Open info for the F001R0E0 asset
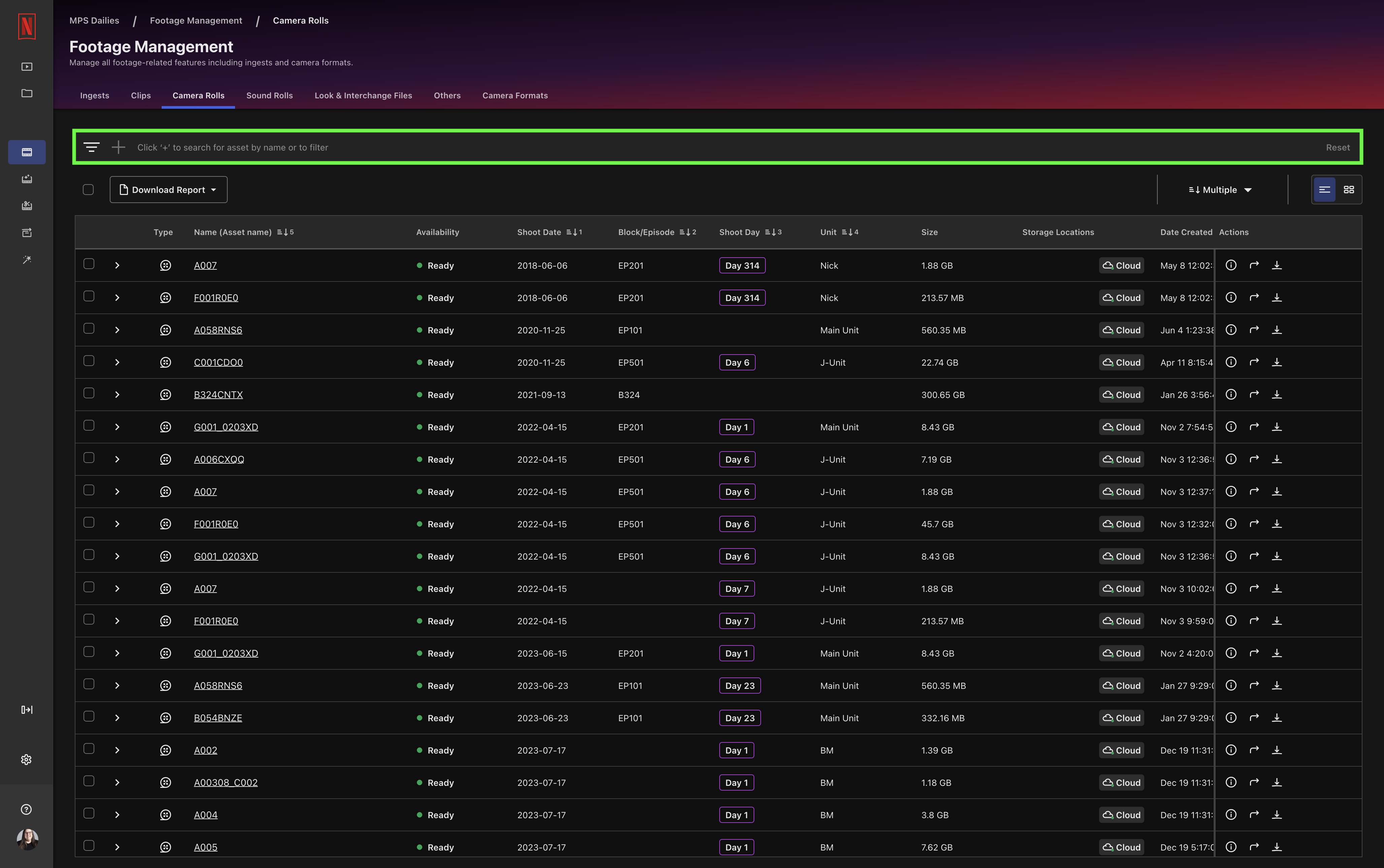The width and height of the screenshot is (1384, 868). [x=1231, y=297]
